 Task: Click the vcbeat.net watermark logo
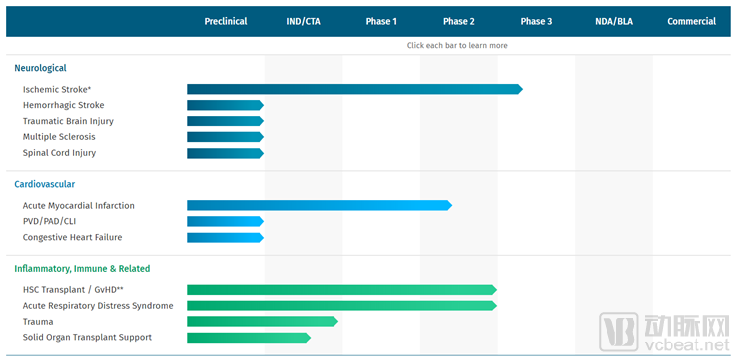click(x=664, y=331)
